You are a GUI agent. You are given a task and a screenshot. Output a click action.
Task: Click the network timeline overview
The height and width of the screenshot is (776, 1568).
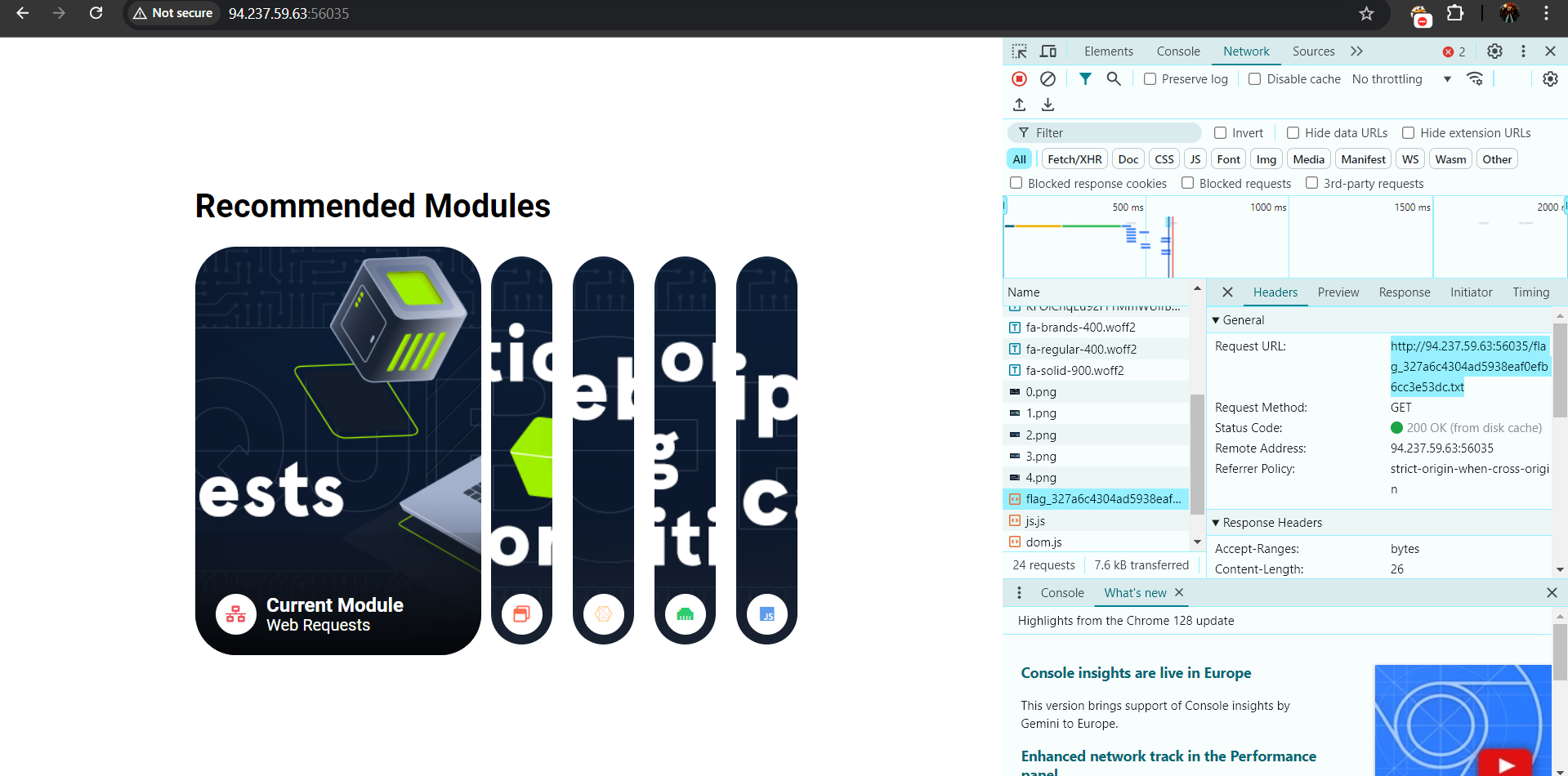point(1283,241)
